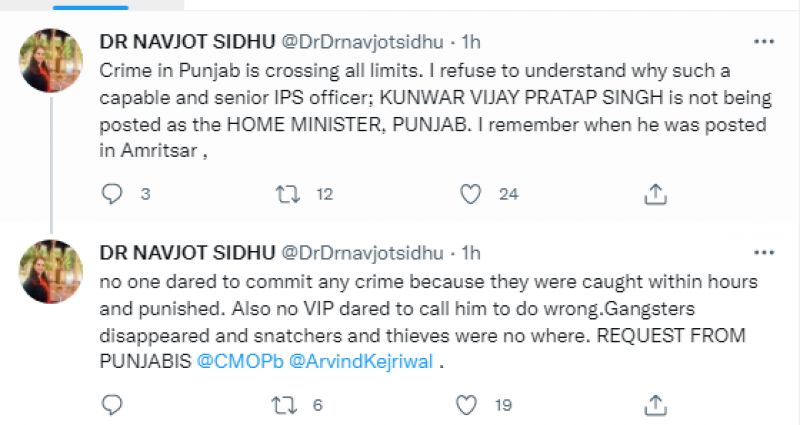Click the first tweet's profile avatar
The width and height of the screenshot is (800, 425).
[x=51, y=60]
